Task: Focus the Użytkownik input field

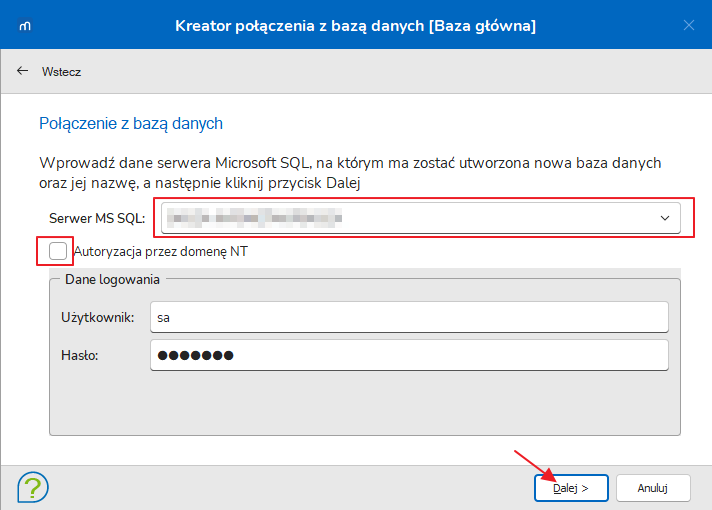Action: coord(409,317)
